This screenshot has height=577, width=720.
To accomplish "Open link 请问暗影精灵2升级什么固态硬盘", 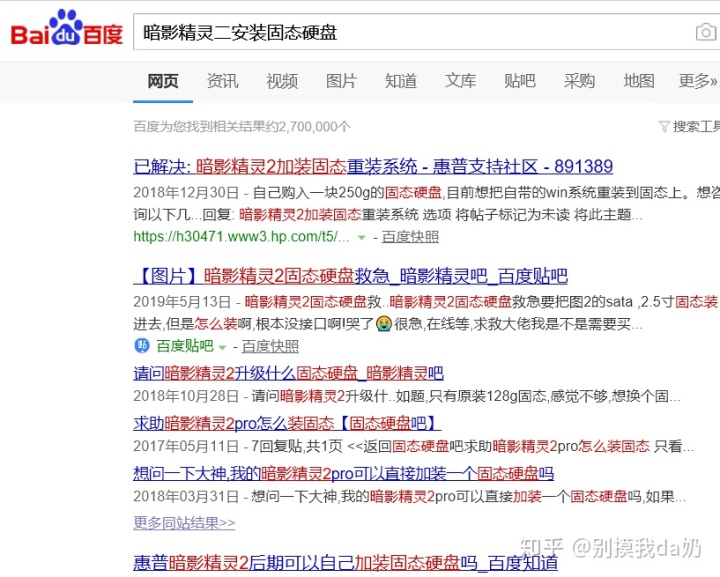I will (x=288, y=373).
